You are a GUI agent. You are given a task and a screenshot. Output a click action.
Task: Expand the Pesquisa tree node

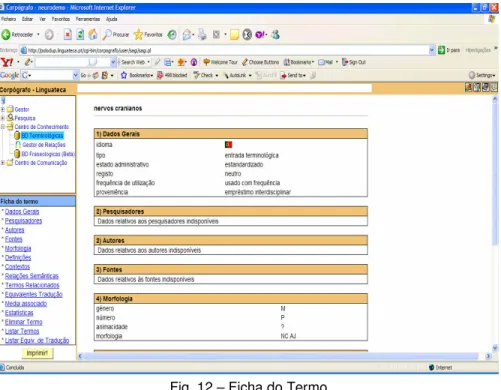click(x=3, y=118)
